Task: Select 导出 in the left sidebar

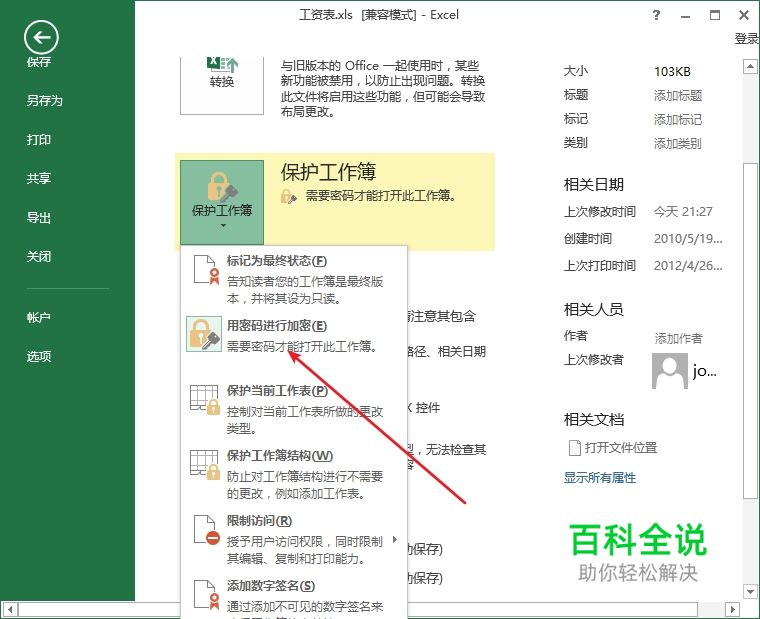Action: tap(38, 218)
